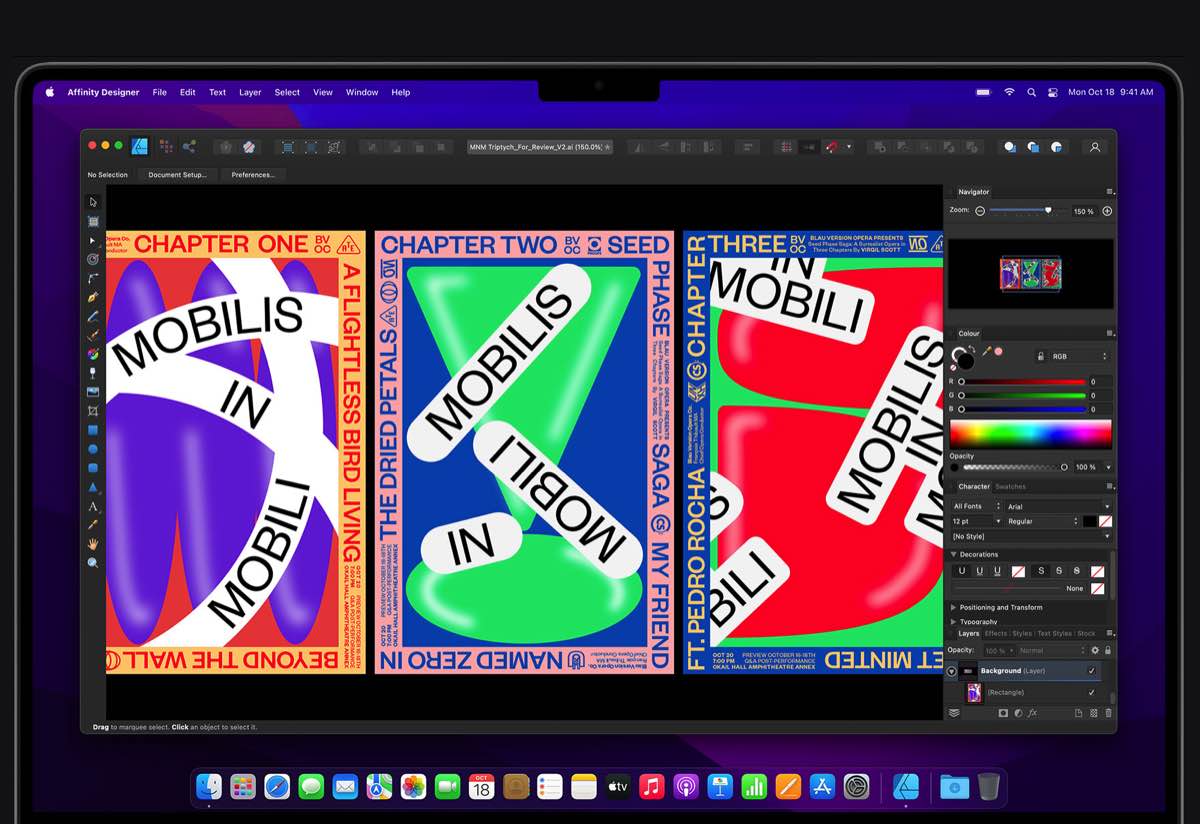Open the Window menu
This screenshot has height=824, width=1200.
[x=362, y=92]
